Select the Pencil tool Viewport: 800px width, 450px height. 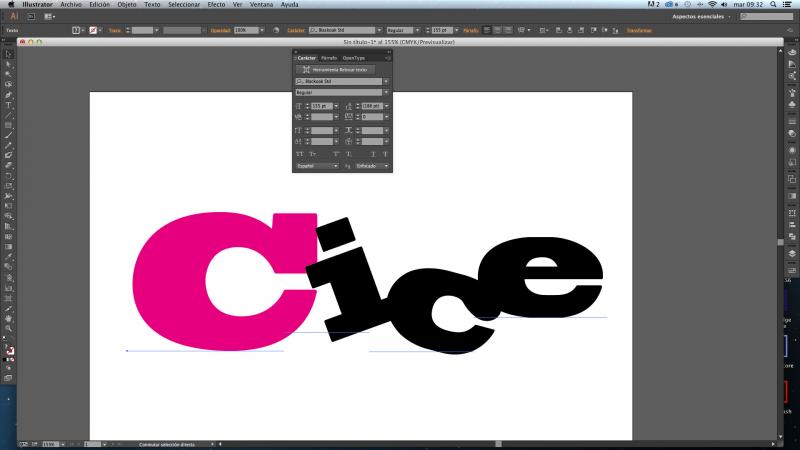click(9, 146)
